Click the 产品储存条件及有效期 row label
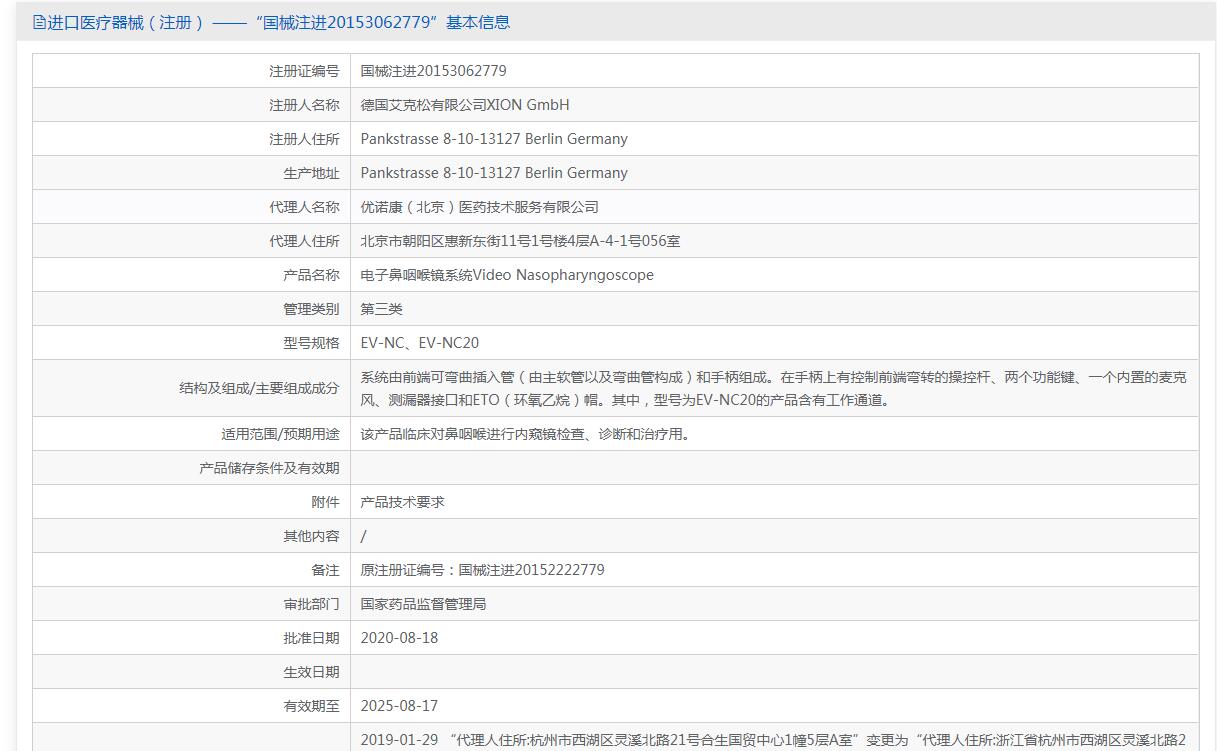The height and width of the screenshot is (751, 1217). (x=268, y=468)
